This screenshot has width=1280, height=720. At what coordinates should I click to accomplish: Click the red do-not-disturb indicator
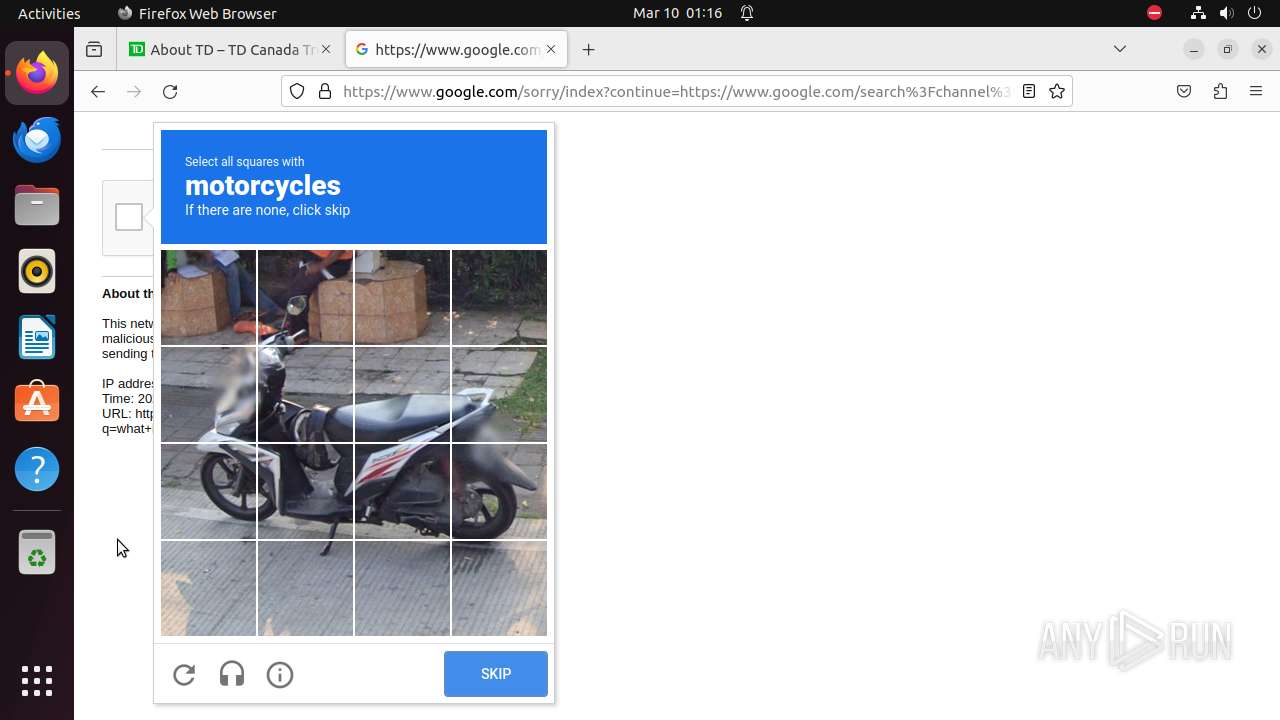click(x=1154, y=13)
